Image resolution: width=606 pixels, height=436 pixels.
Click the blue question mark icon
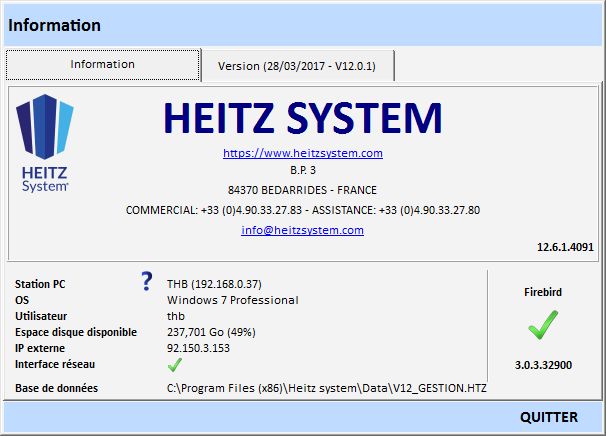pyautogui.click(x=146, y=281)
